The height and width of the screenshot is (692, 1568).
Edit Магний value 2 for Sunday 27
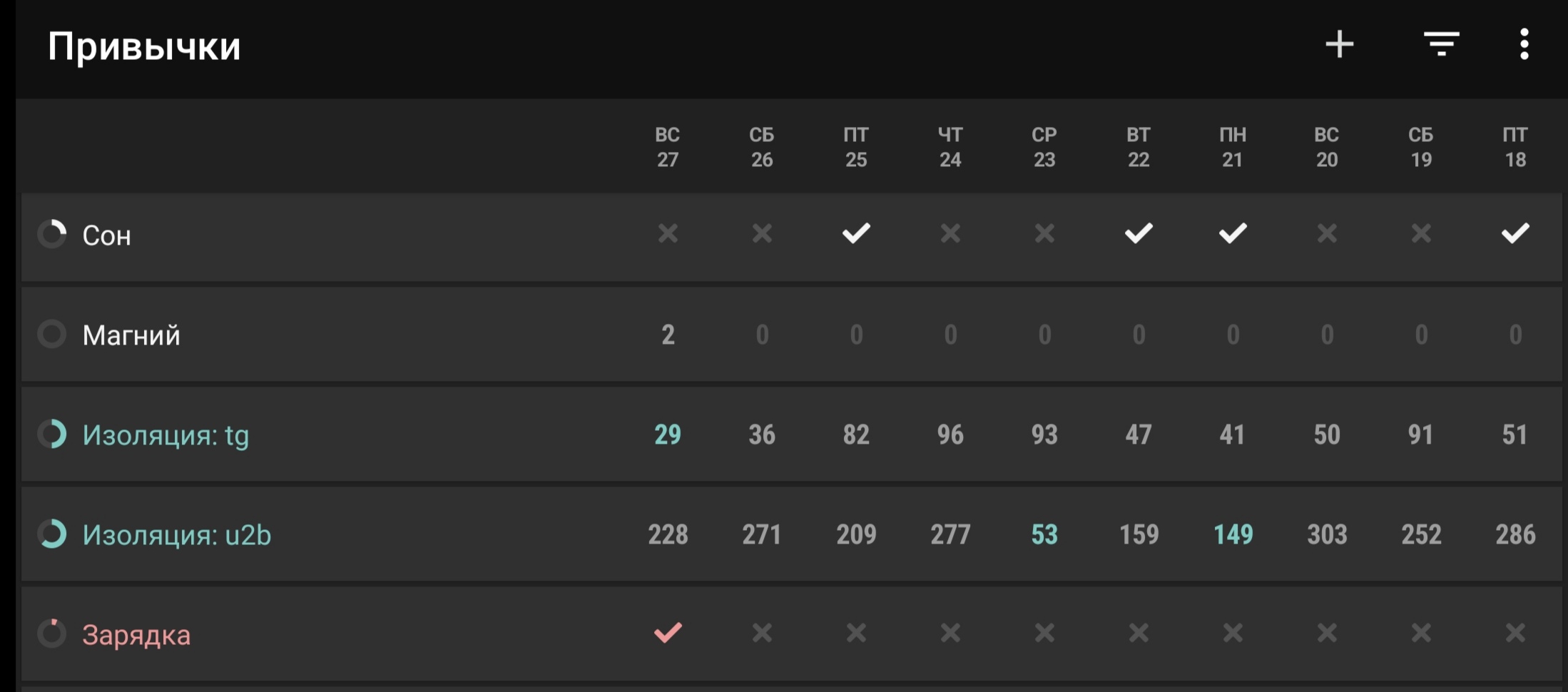point(668,335)
